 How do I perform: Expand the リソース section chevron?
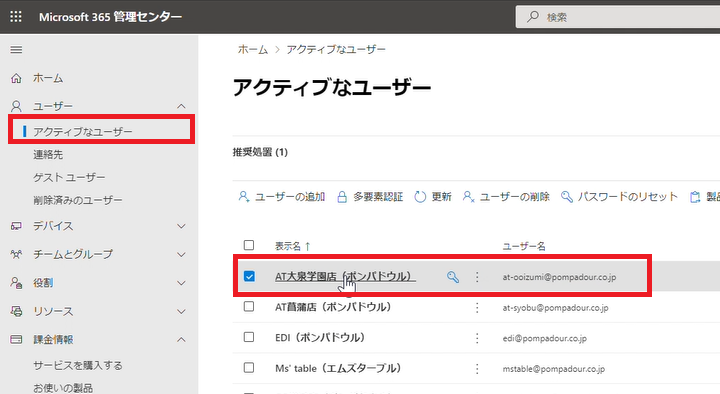click(x=181, y=312)
